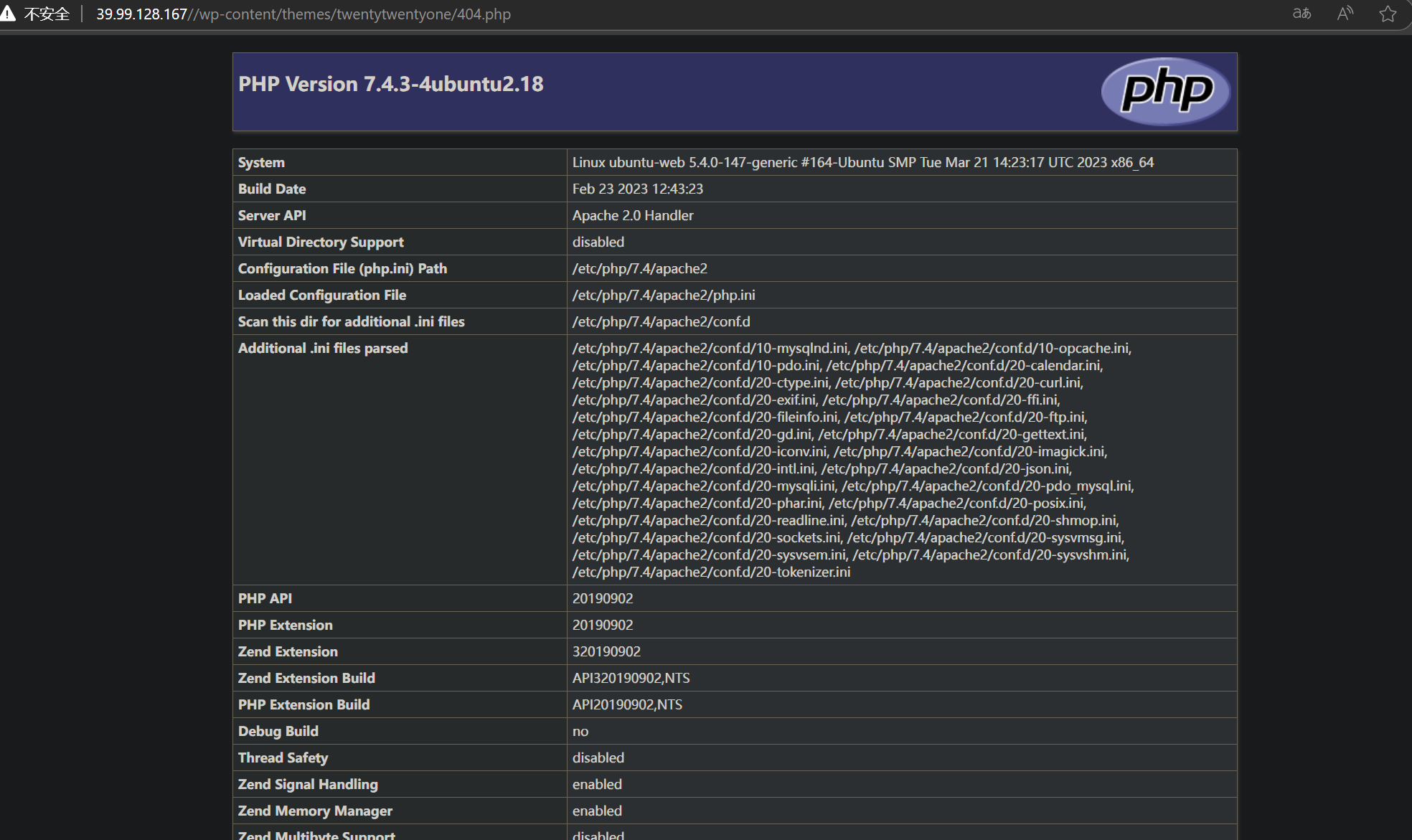Click the Thread Safety disabled value

598,758
